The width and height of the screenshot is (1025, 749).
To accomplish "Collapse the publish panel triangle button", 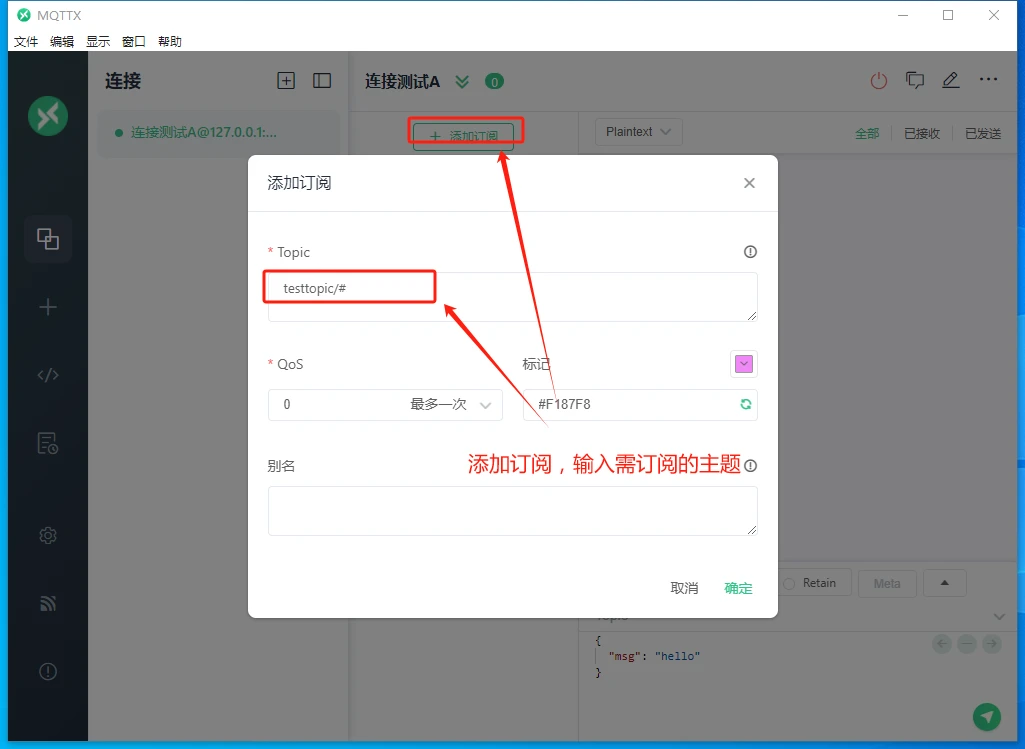I will [x=945, y=583].
